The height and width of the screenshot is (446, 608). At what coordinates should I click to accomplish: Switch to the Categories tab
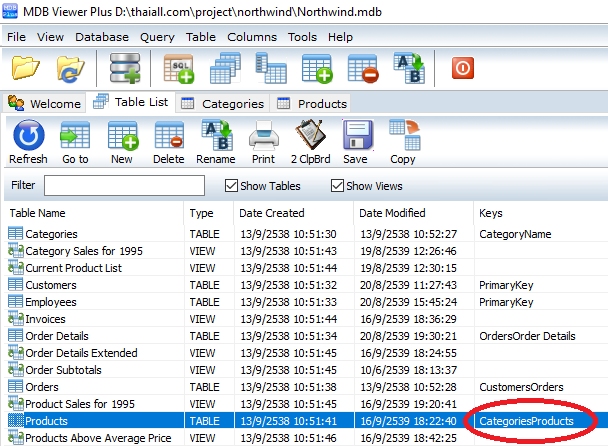point(224,103)
